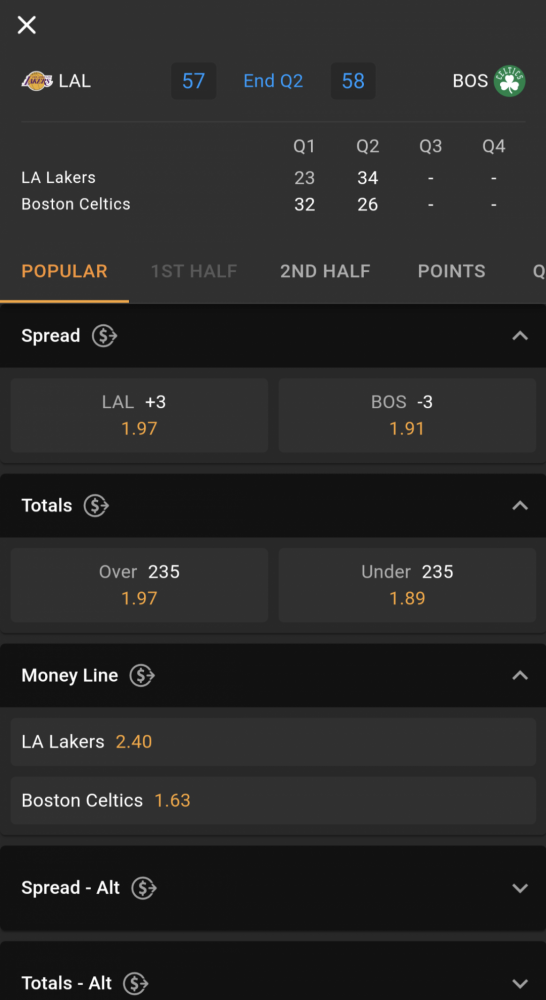546x1000 pixels.
Task: Tap the cash-out icon beside Spread - Alt
Action: [x=144, y=888]
